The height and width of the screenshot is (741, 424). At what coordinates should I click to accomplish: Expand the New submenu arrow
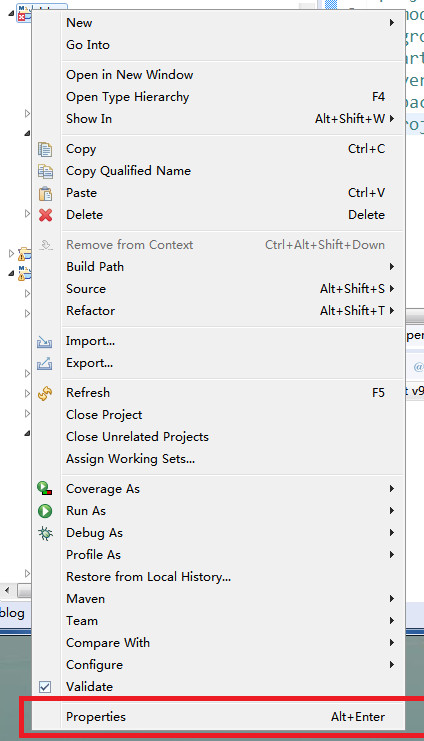coord(391,23)
